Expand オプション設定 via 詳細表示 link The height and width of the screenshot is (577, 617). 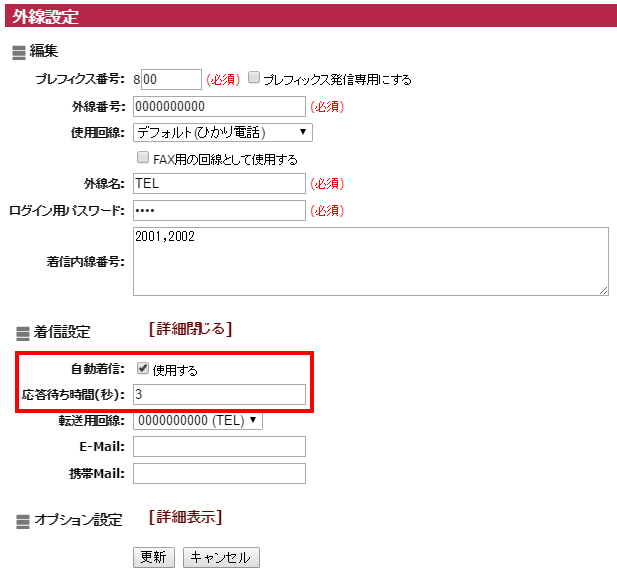[185, 517]
